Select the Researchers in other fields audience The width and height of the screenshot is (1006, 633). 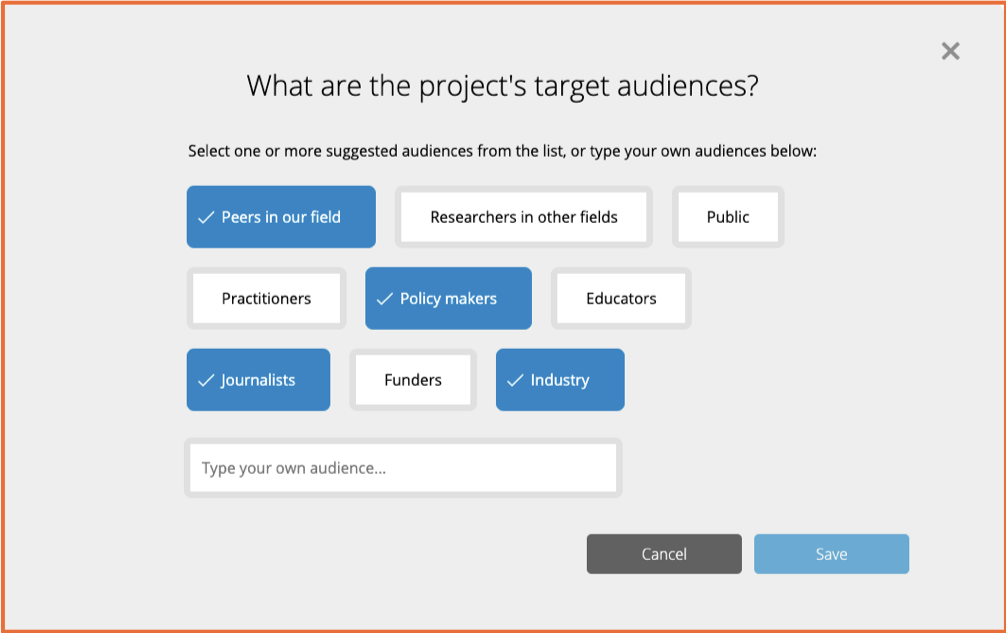coord(523,217)
